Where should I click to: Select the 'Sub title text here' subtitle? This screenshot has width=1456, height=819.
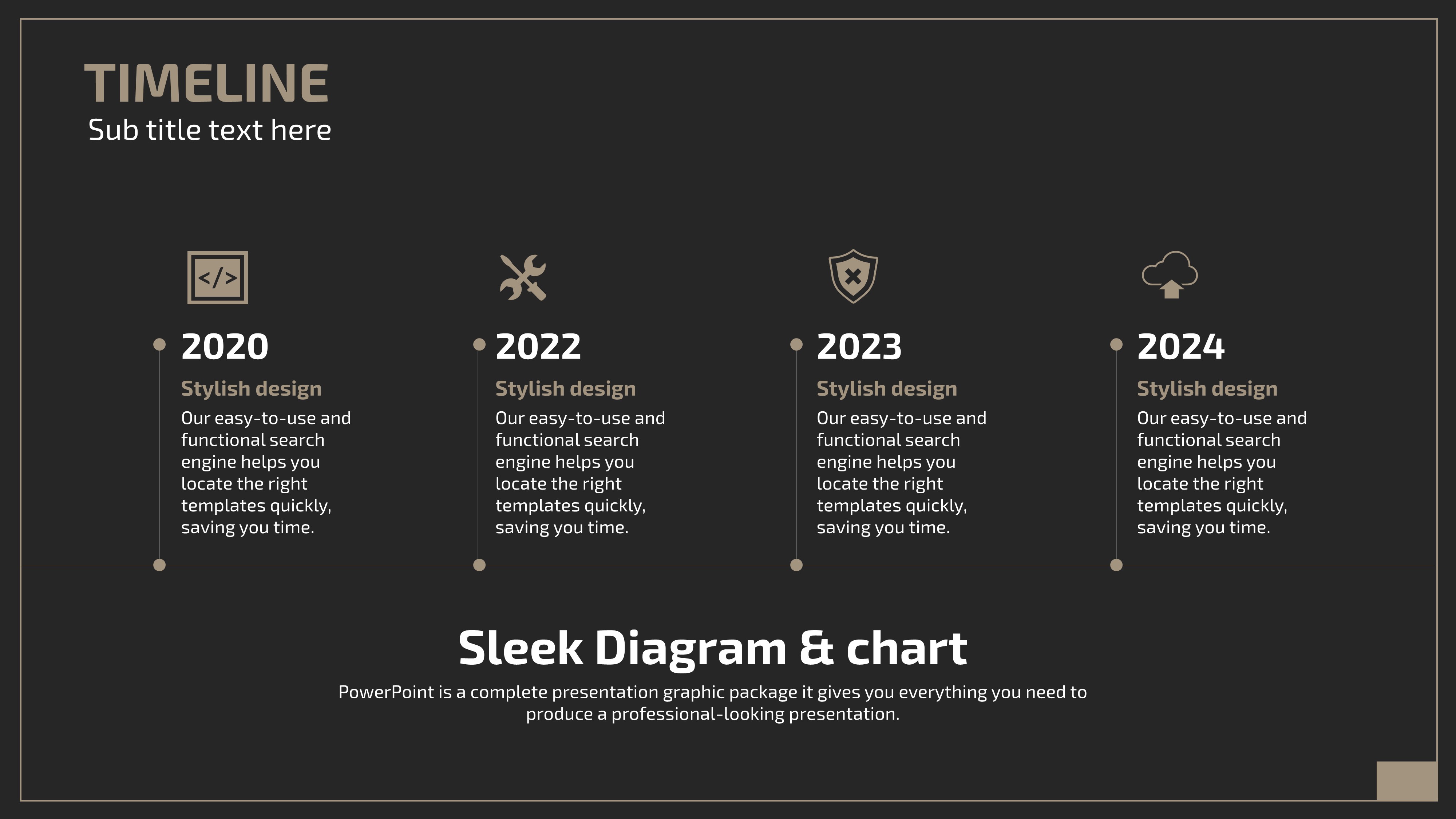click(210, 130)
